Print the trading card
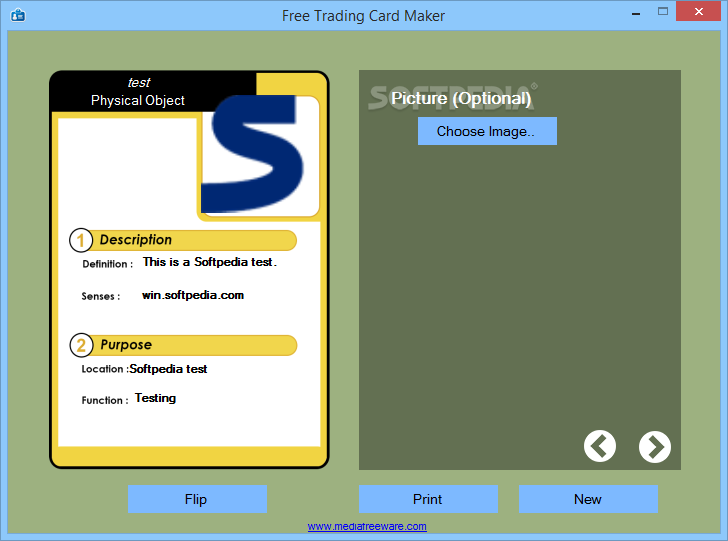 (428, 499)
